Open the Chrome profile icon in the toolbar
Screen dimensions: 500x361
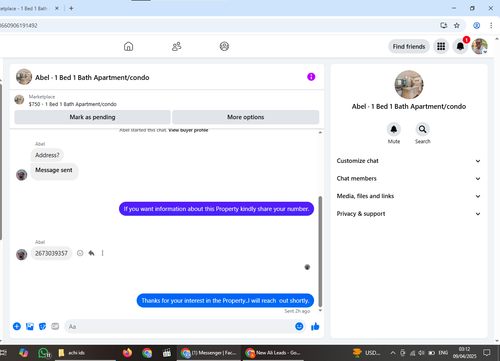click(477, 25)
